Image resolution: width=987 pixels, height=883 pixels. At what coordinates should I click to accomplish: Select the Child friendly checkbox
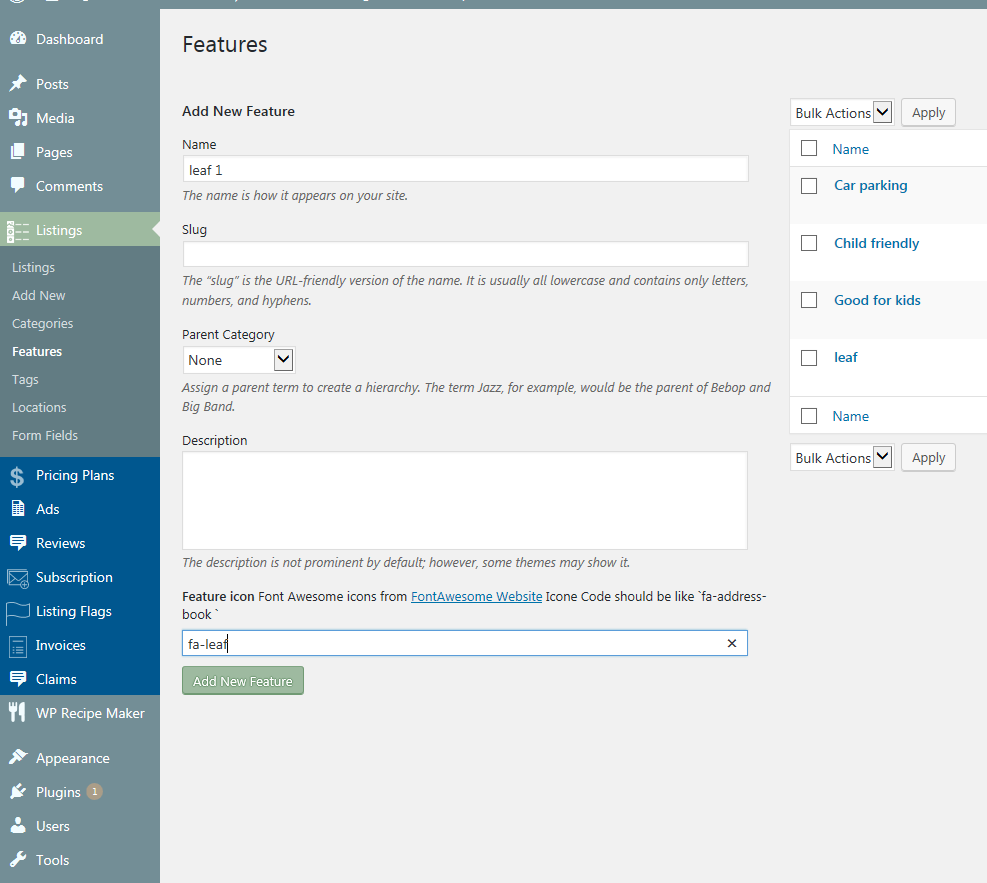809,243
